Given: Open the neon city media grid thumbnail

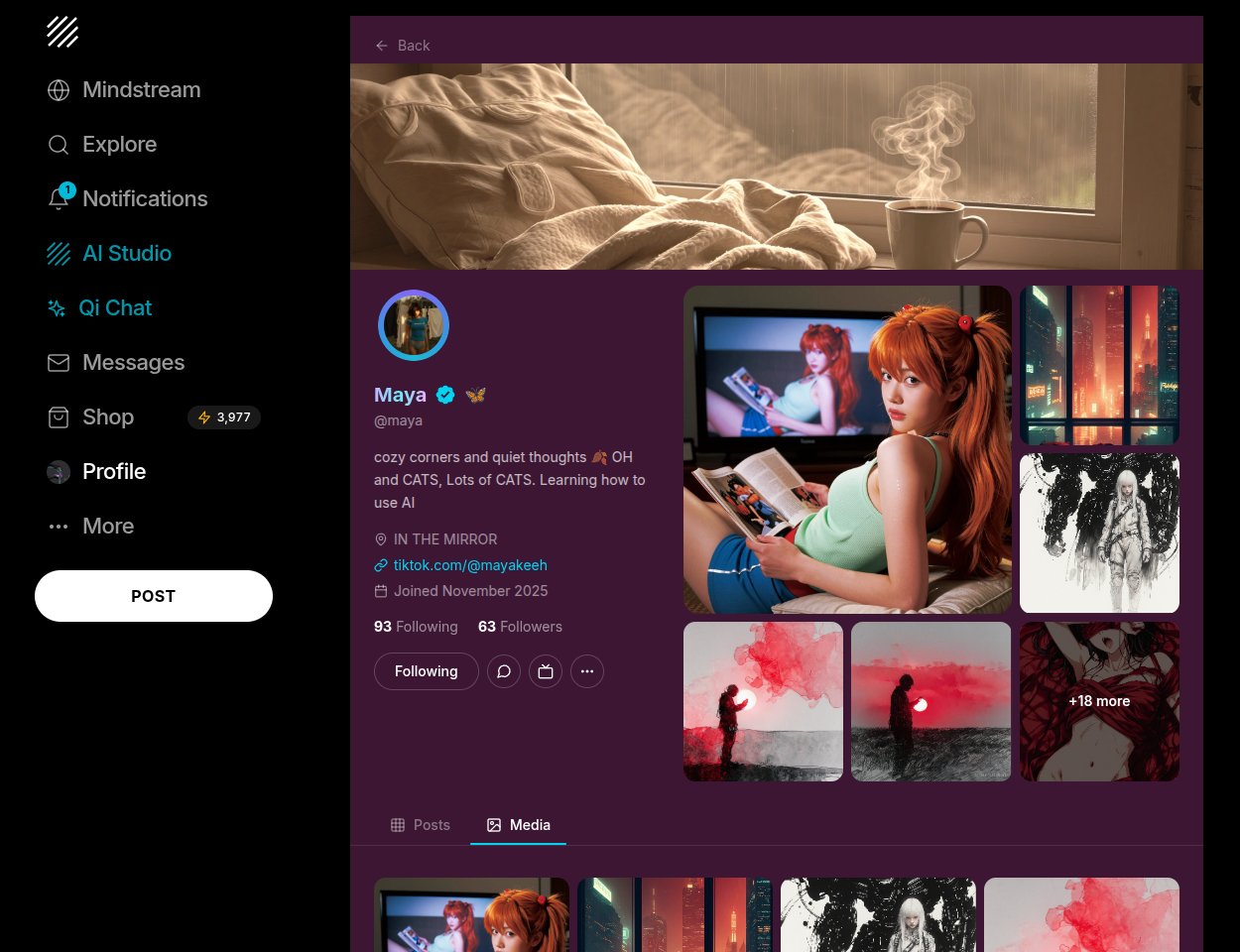Looking at the screenshot, I should pyautogui.click(x=675, y=914).
